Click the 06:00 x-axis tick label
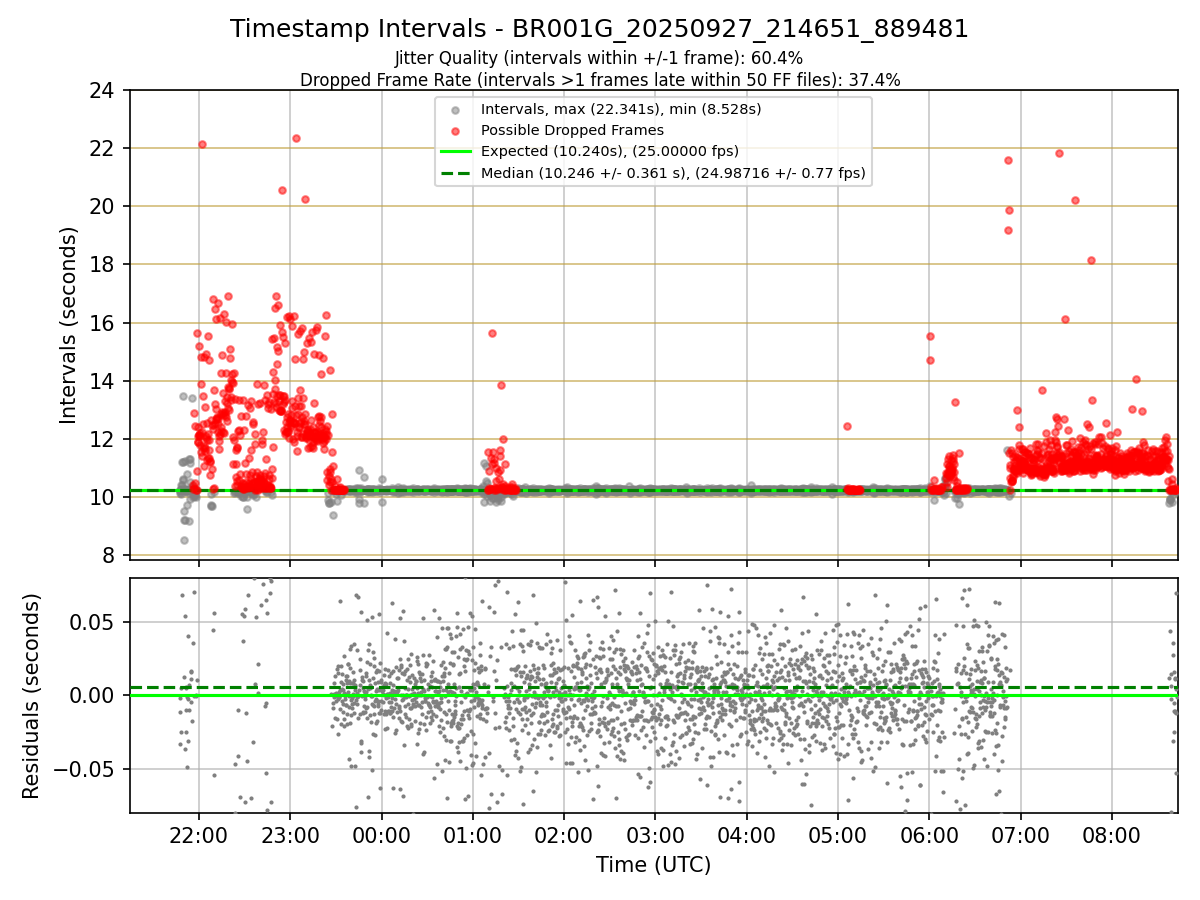1200x900 pixels. coord(929,836)
